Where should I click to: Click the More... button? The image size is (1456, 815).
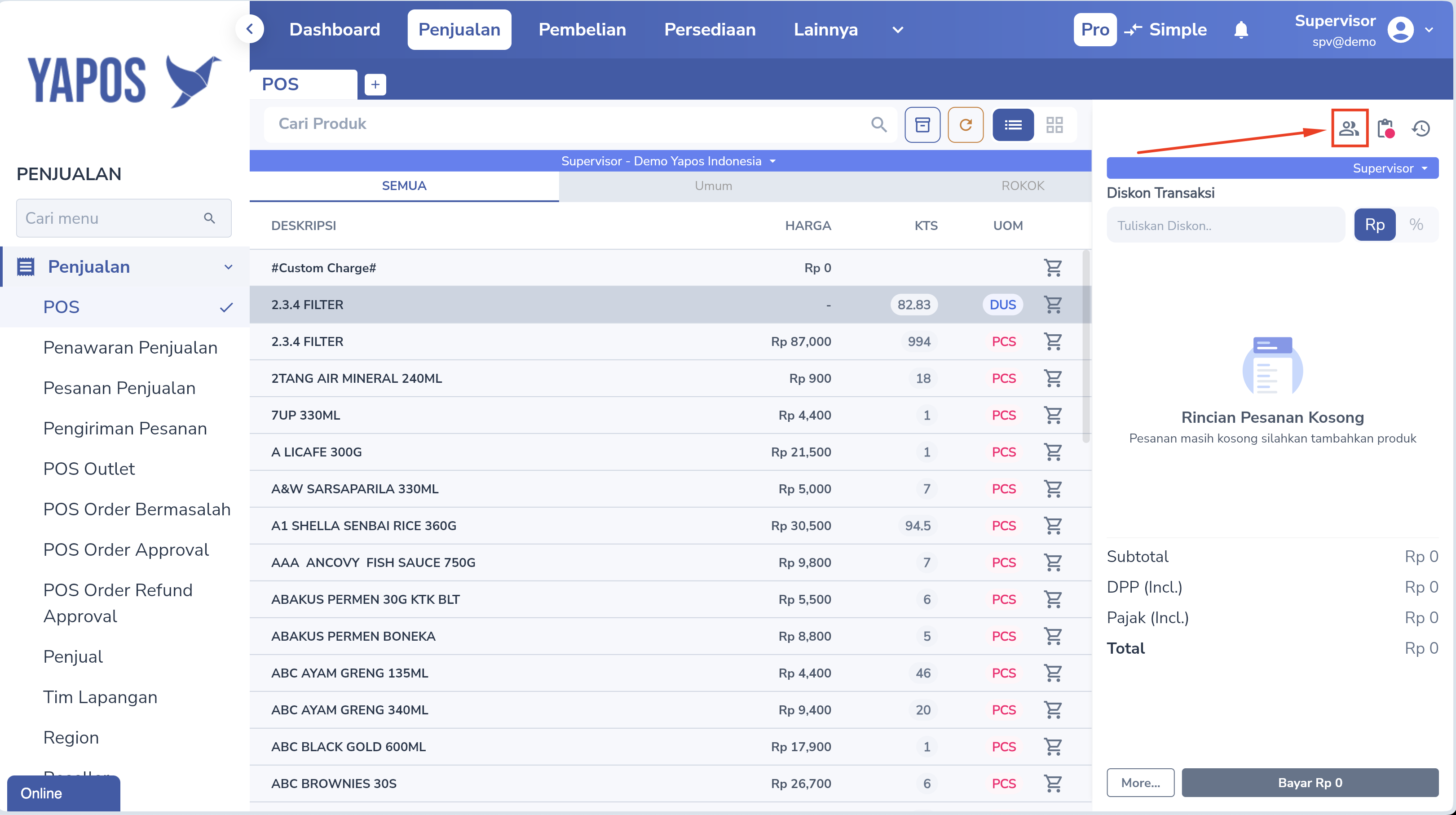pyautogui.click(x=1140, y=783)
